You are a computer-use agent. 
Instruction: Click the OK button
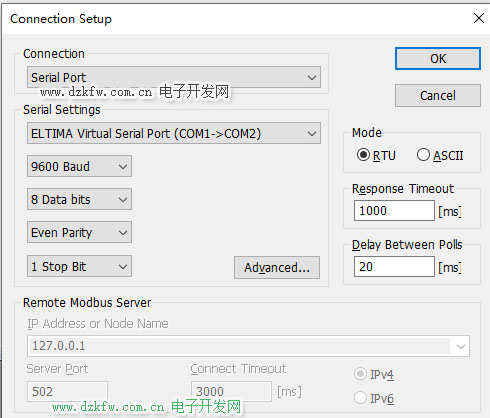(x=438, y=59)
